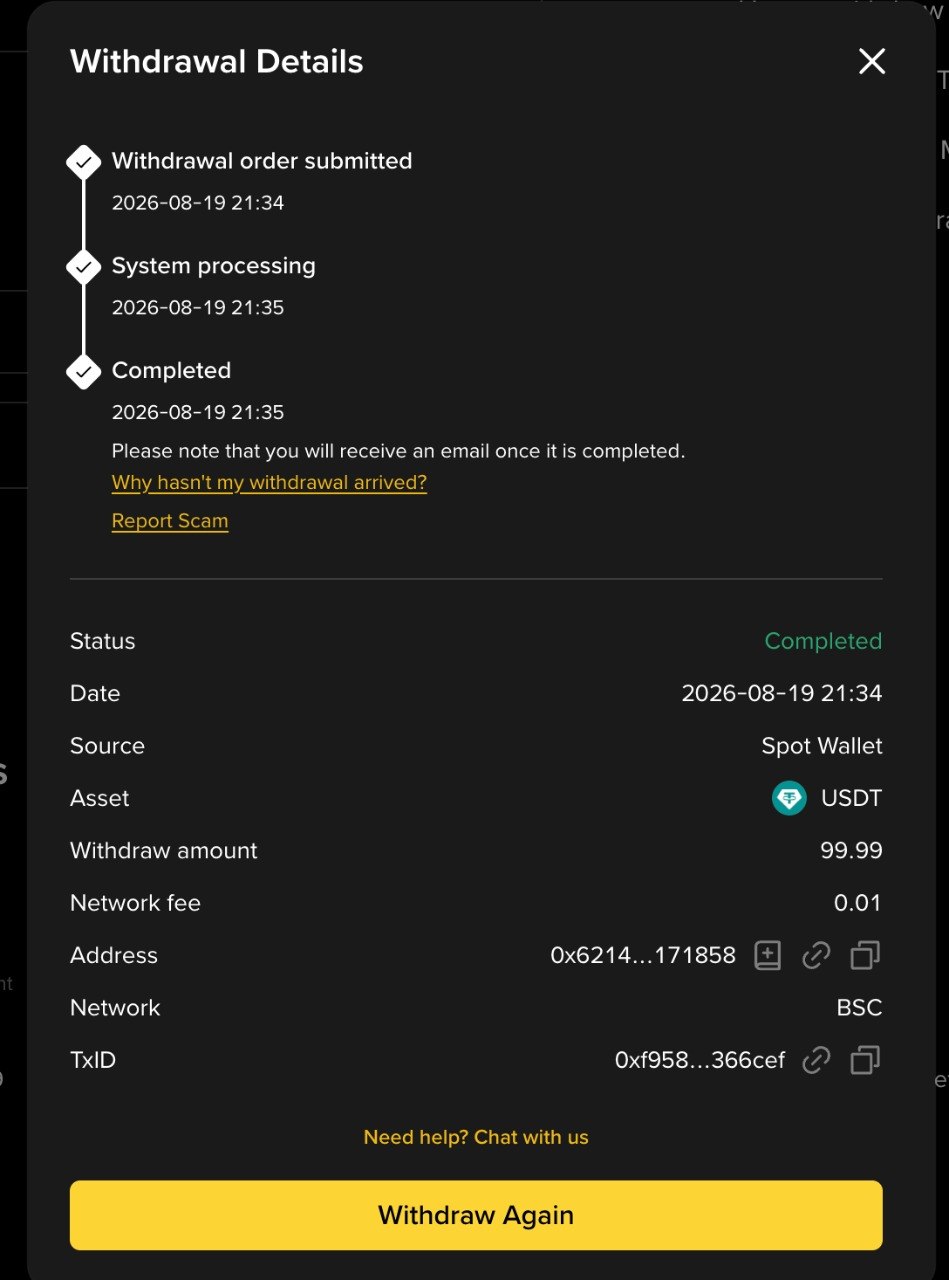Image resolution: width=949 pixels, height=1280 pixels.
Task: Click the Withdraw amount 99.99 value
Action: click(851, 851)
